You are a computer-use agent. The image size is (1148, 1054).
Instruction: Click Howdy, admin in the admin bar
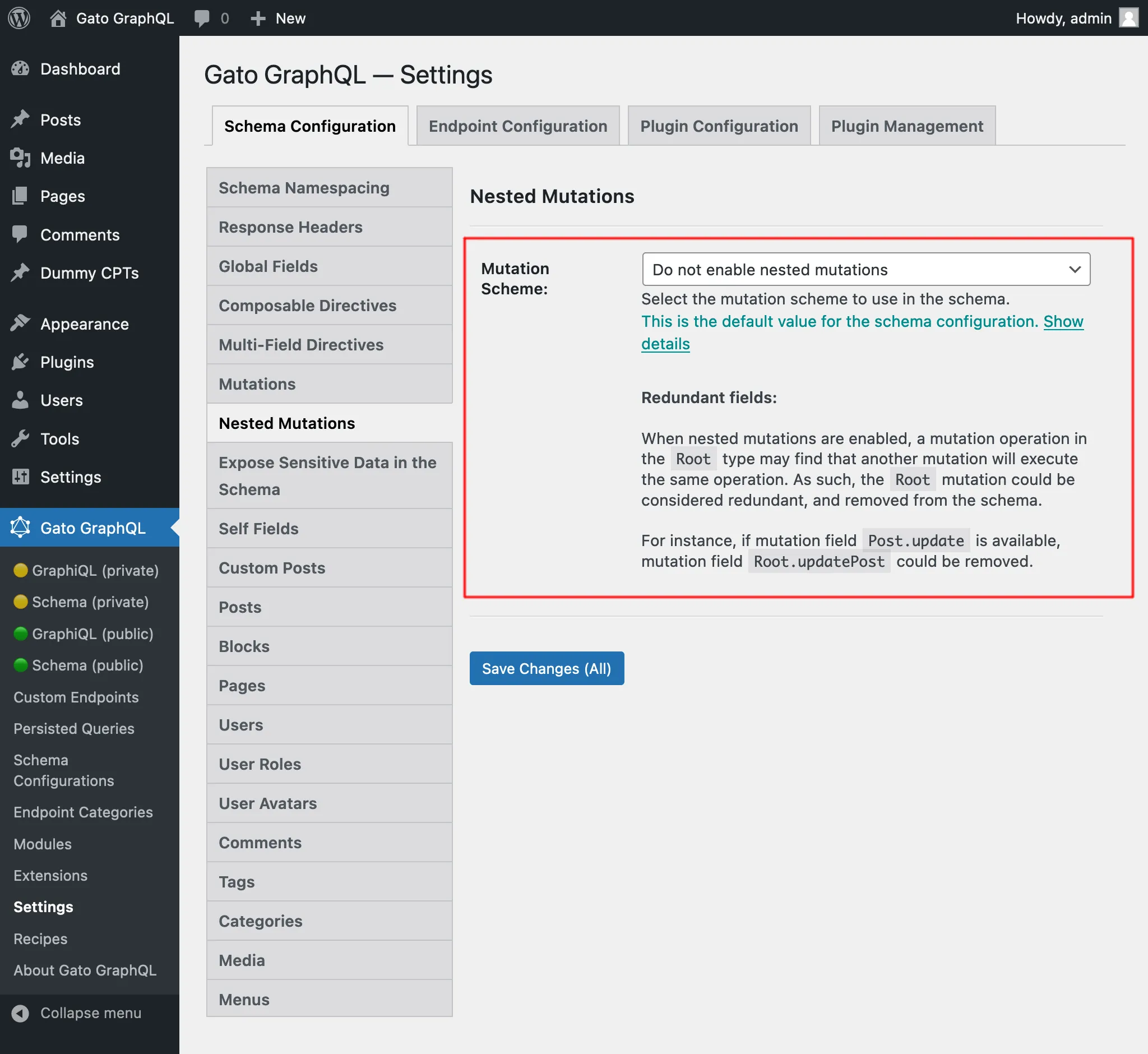coord(1063,19)
